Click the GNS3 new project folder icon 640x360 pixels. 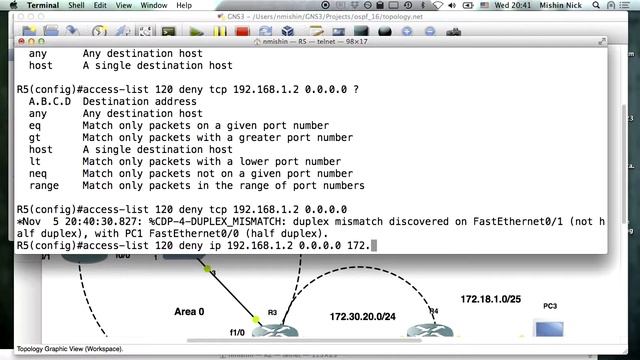pos(29,31)
